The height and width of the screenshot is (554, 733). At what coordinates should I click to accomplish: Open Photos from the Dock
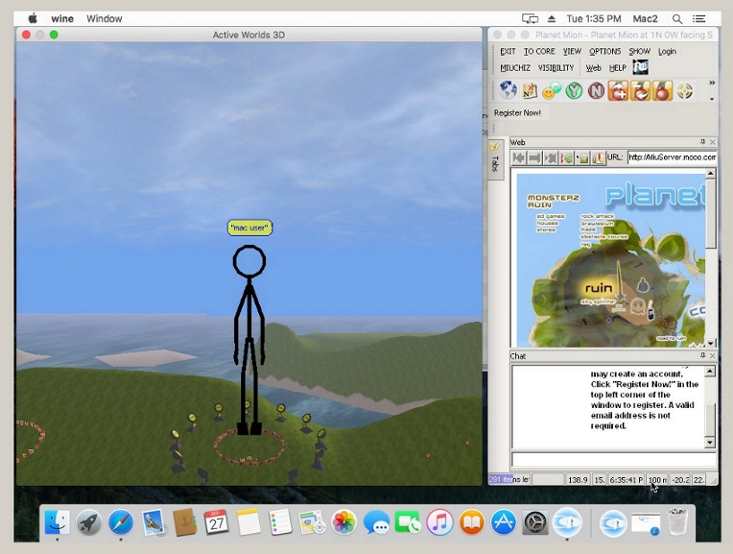344,522
